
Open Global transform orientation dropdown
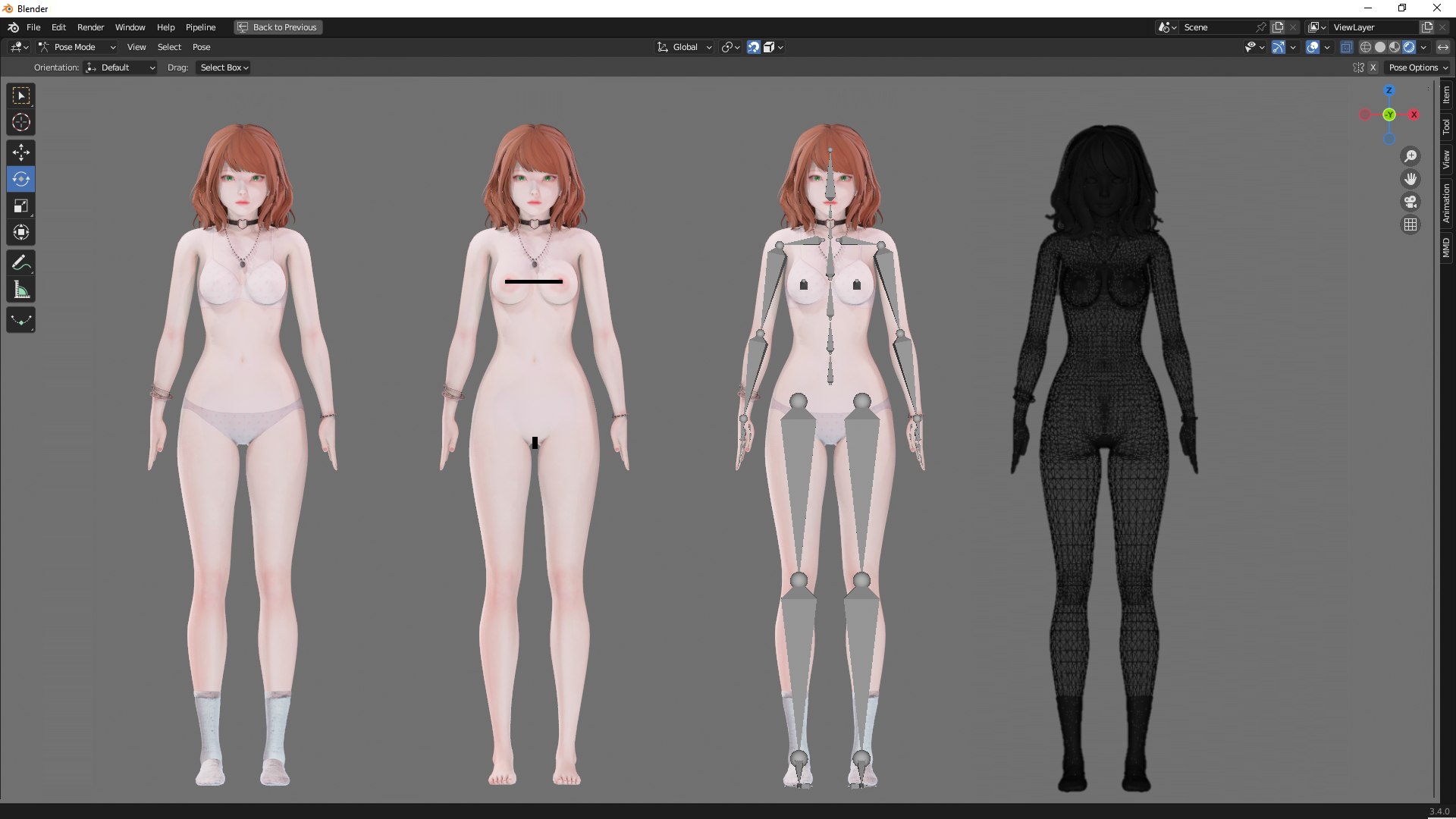684,47
